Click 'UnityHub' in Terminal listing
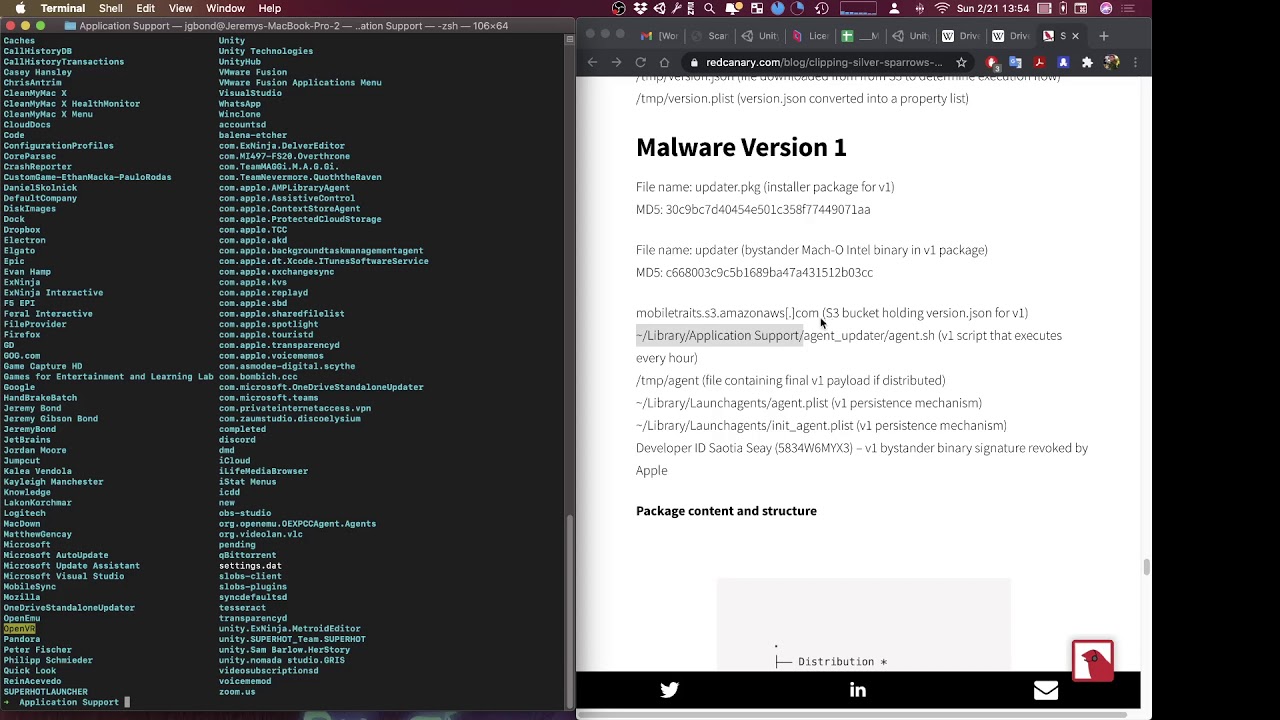The width and height of the screenshot is (1280, 720). (240, 62)
